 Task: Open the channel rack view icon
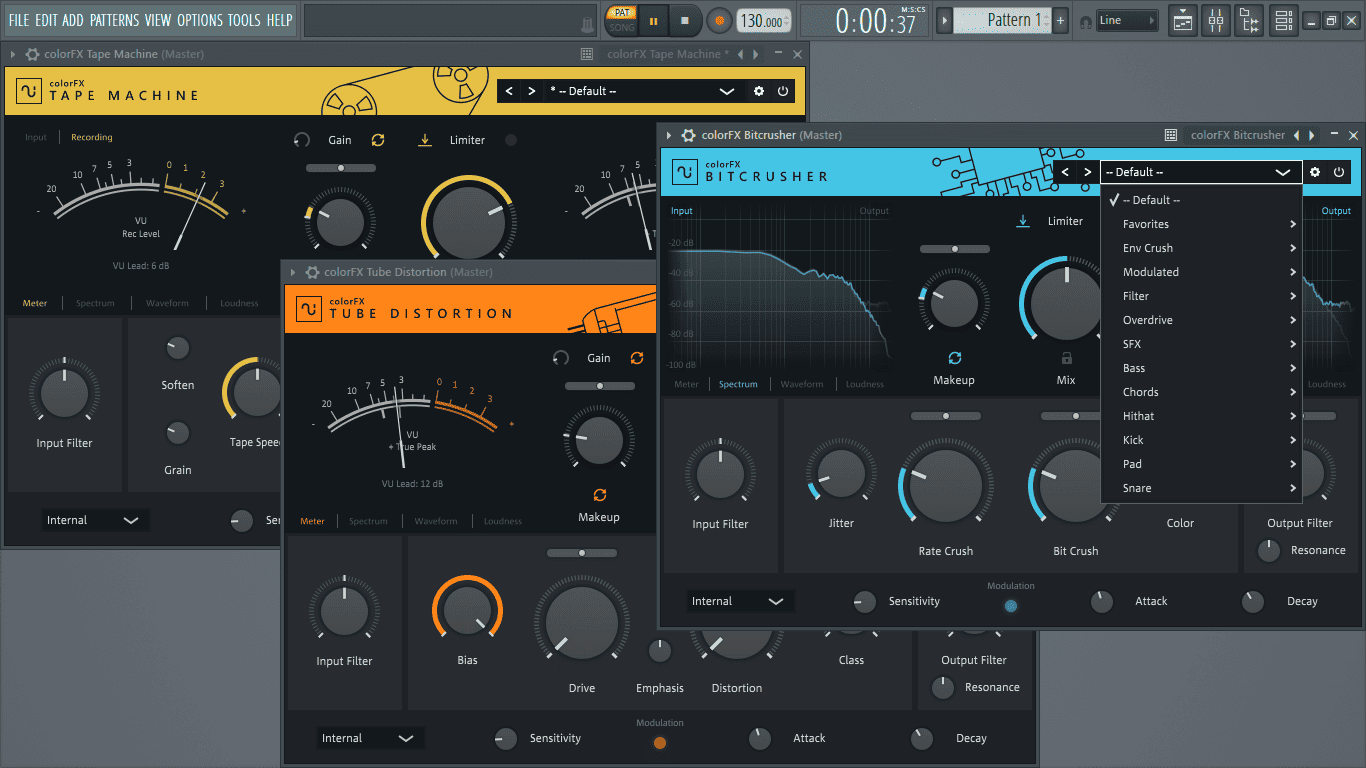1284,20
